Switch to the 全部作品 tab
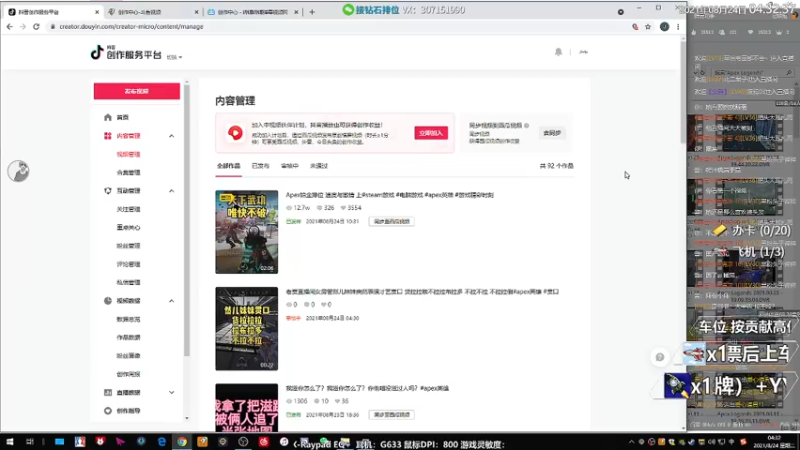 (x=228, y=166)
